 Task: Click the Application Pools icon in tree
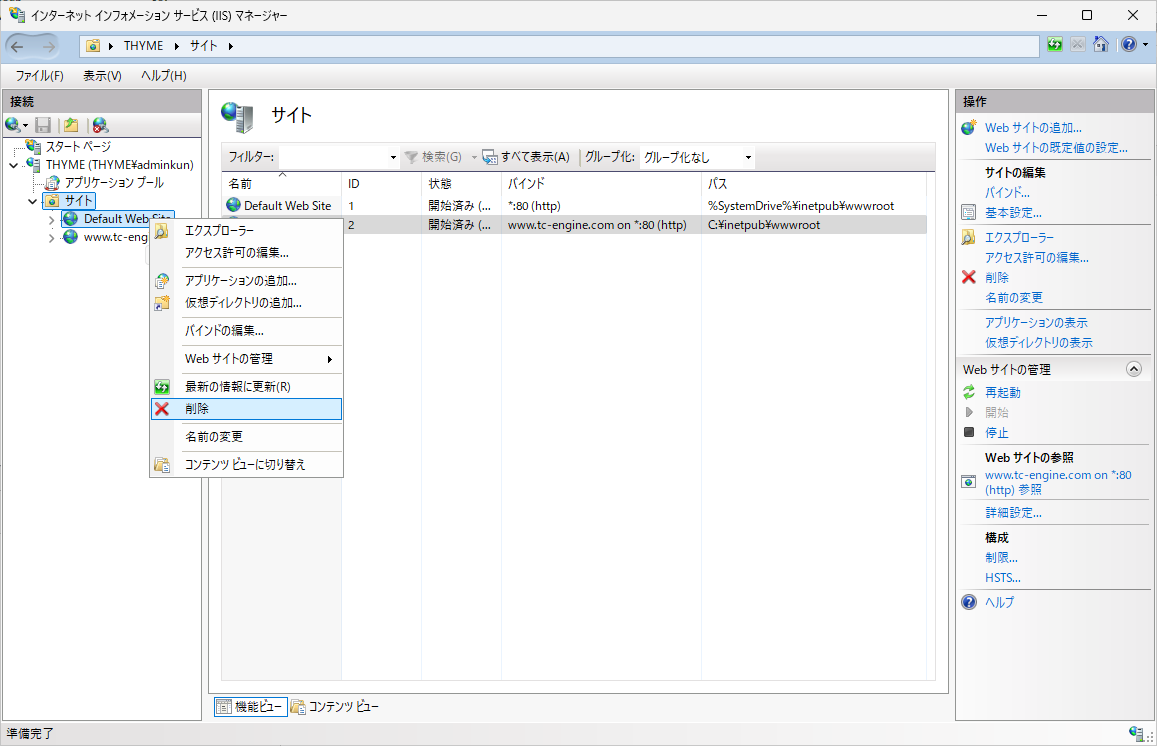click(x=52, y=182)
